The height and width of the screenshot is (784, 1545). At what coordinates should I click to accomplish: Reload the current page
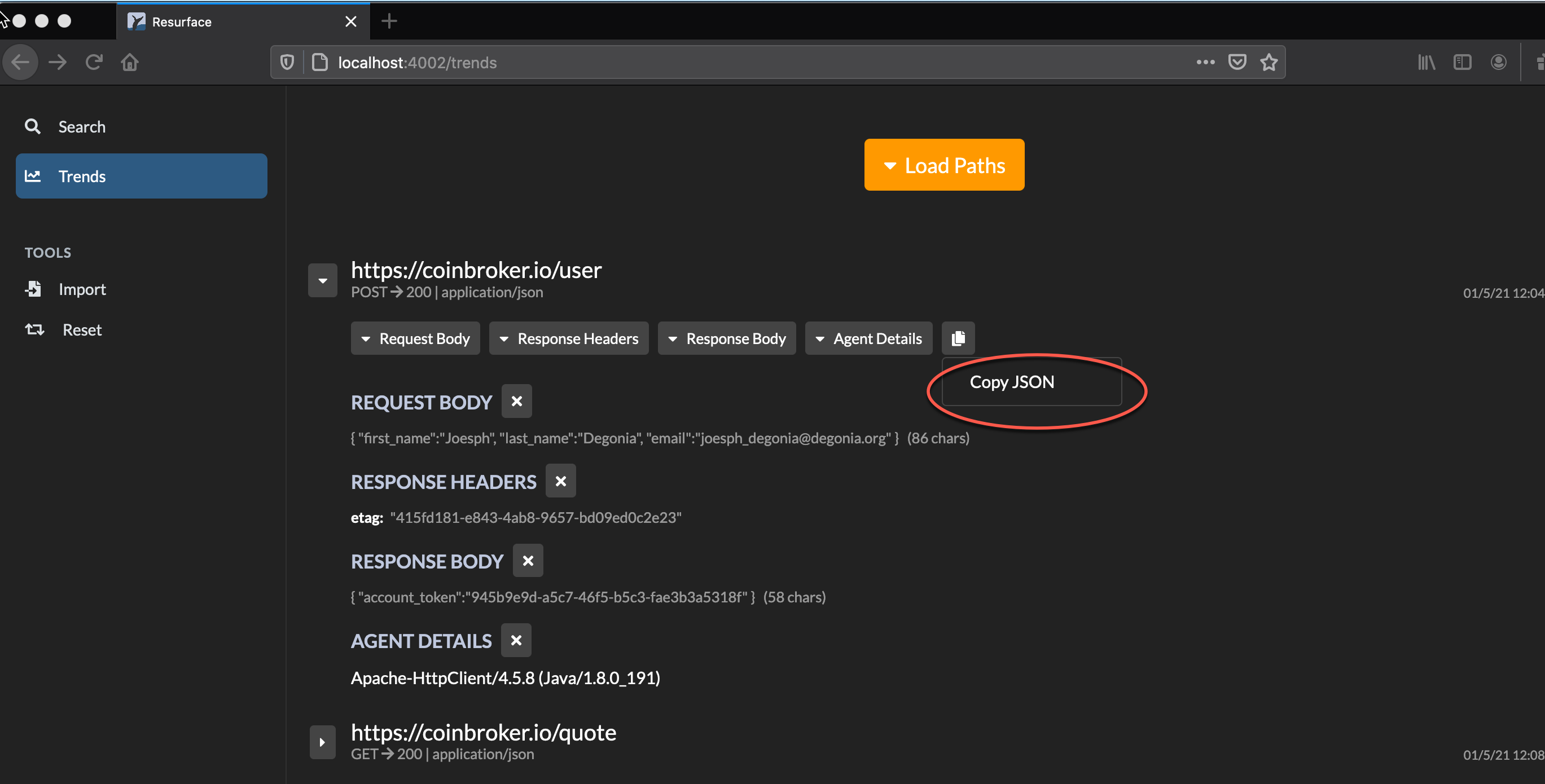(94, 63)
